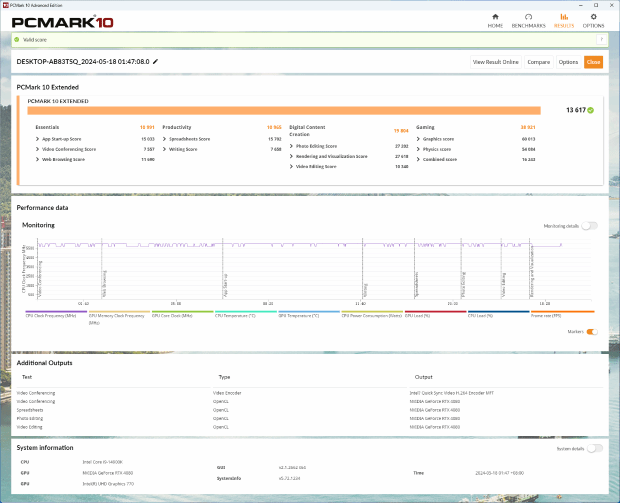The height and width of the screenshot is (503, 620).
Task: Click the dark blue CPU Load (%) legend swatch
Action: pos(499,312)
